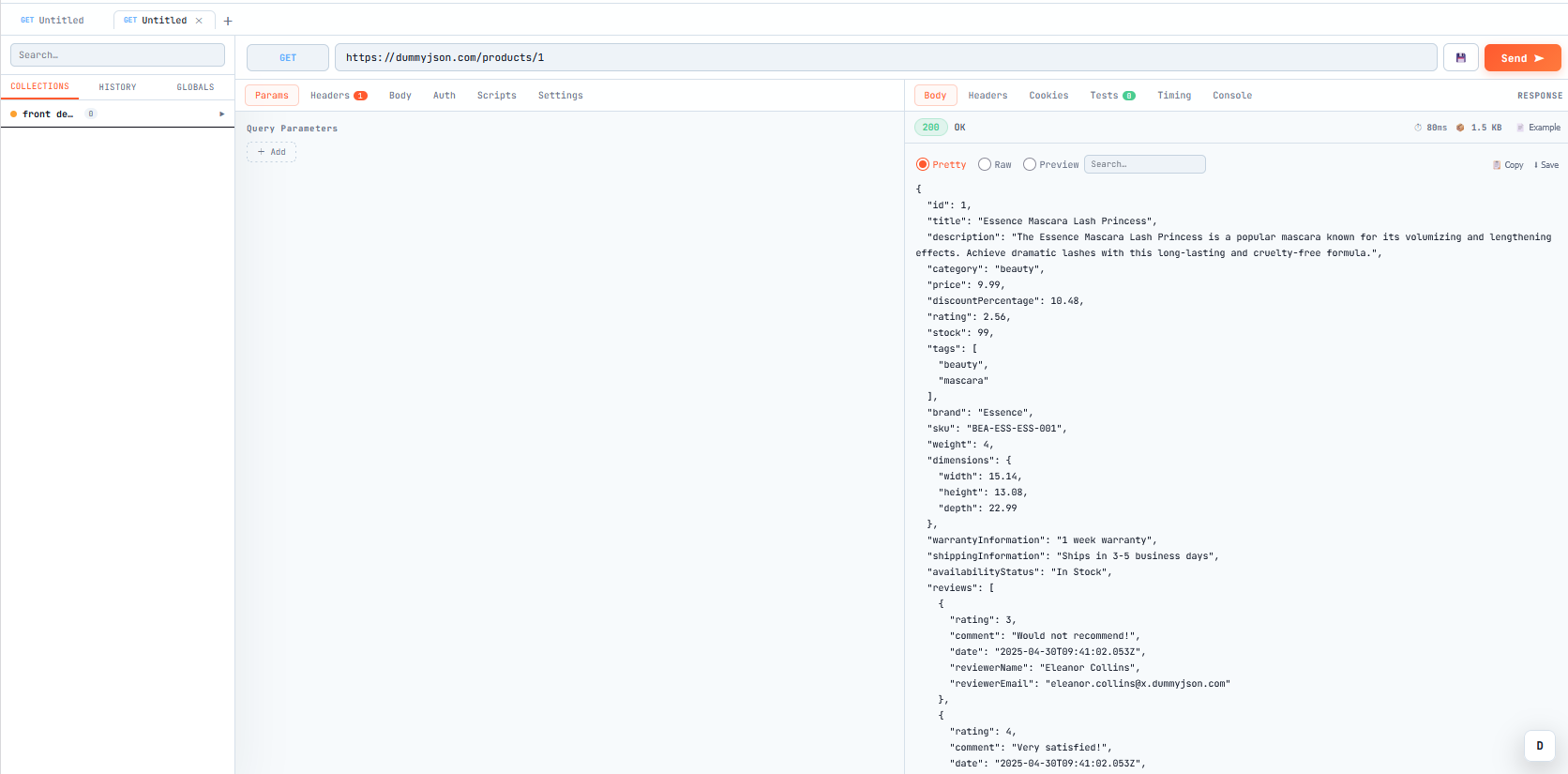The image size is (1568, 774).
Task: Click the "title": "Essence Mascara Lash Princess" line
Action: pyautogui.click(x=1042, y=221)
